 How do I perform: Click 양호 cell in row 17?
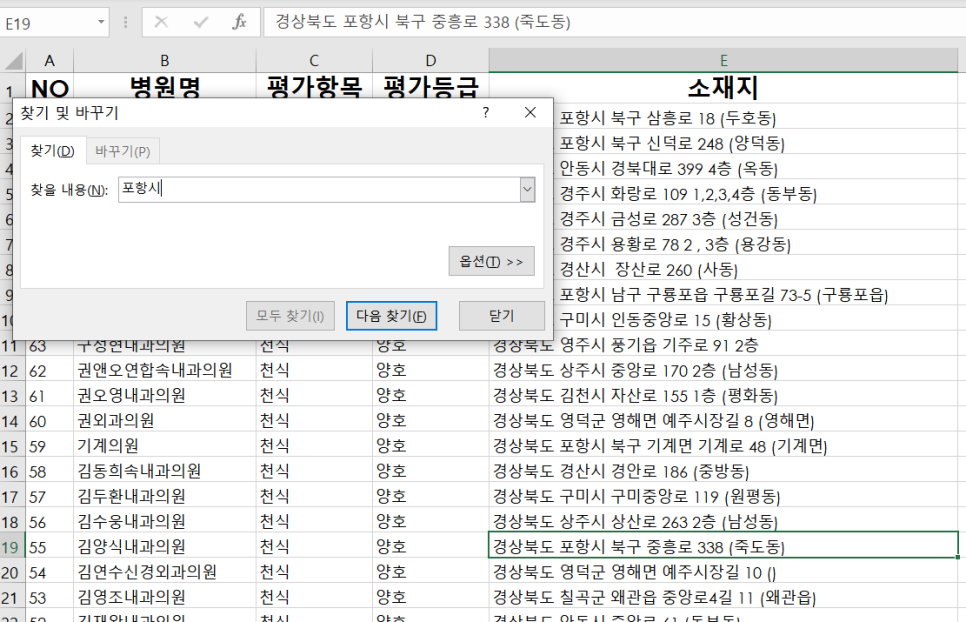[431, 497]
